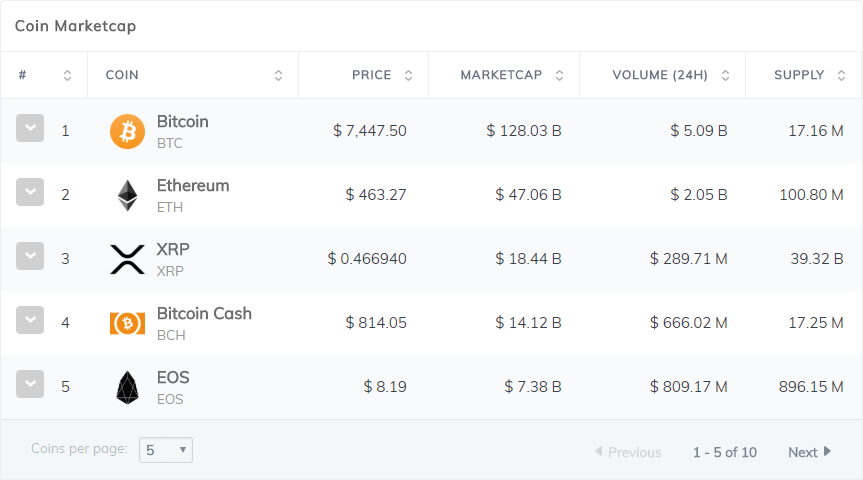863x480 pixels.
Task: Sort by the # rank column arrows
Action: pos(67,75)
